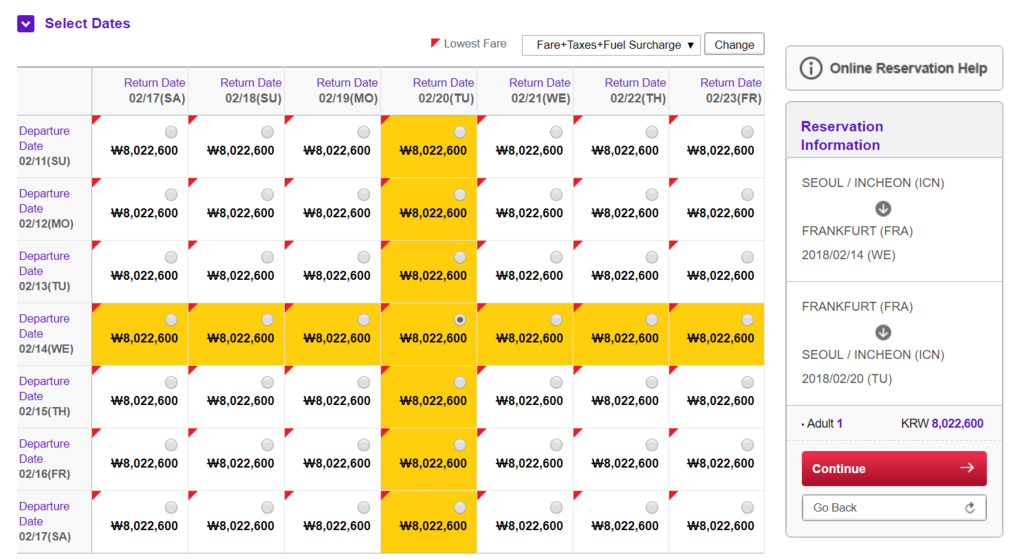Viewport: 1024px width, 559px height.
Task: Click fare price for 02/16 departure, 02/19 return
Action: coord(337,464)
